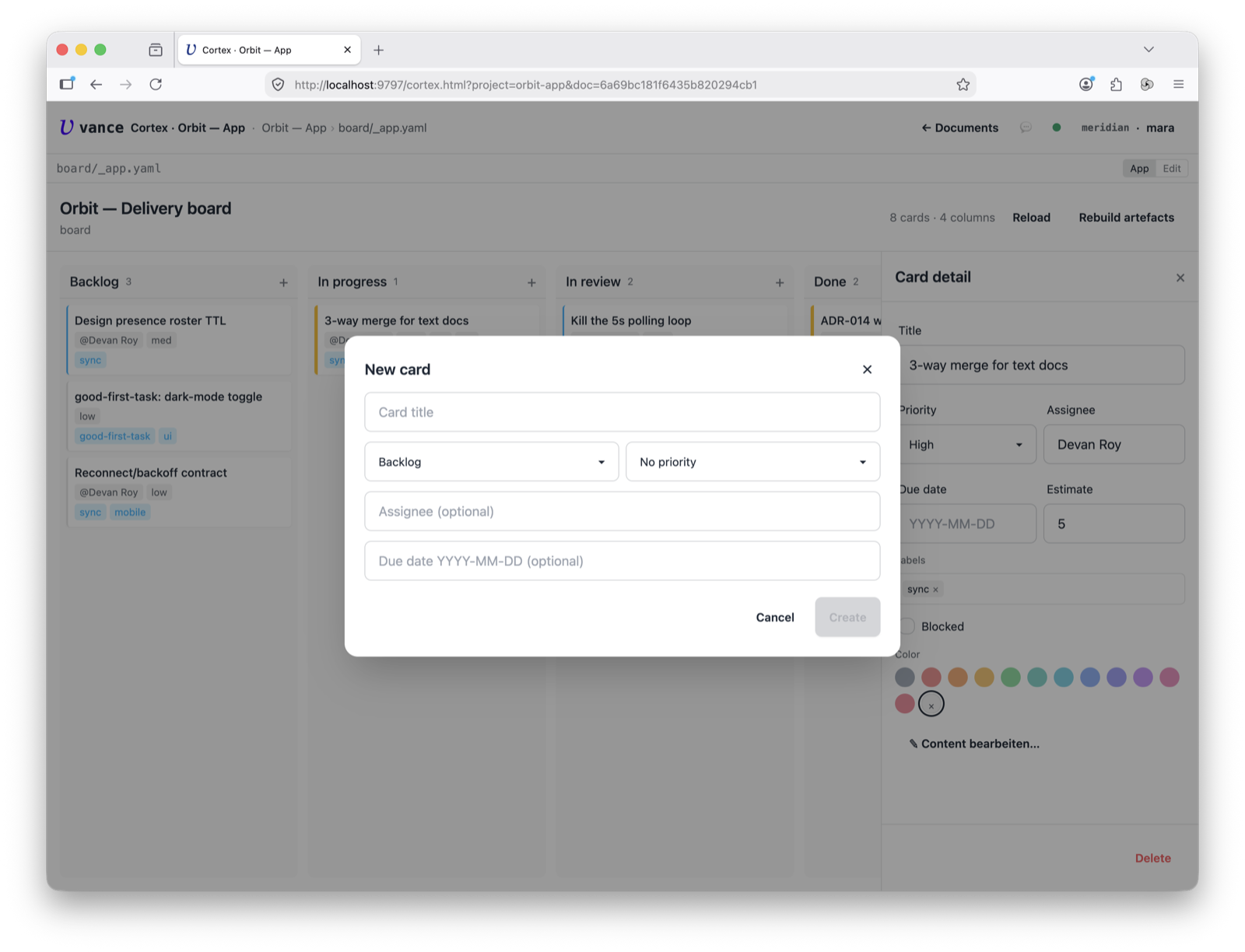1245x952 pixels.
Task: Focus the Assignee (optional) field
Action: 622,511
